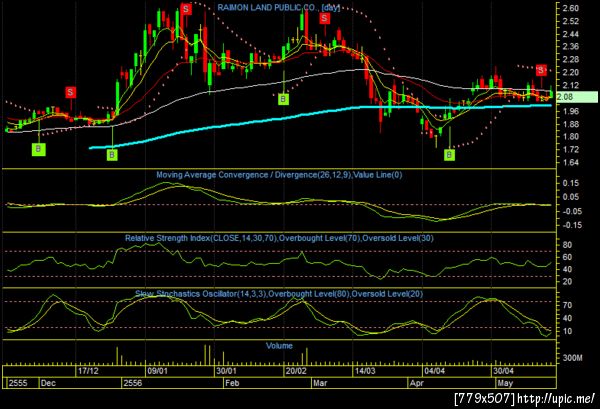Click the May month label
The image size is (600, 409).
tap(505, 383)
